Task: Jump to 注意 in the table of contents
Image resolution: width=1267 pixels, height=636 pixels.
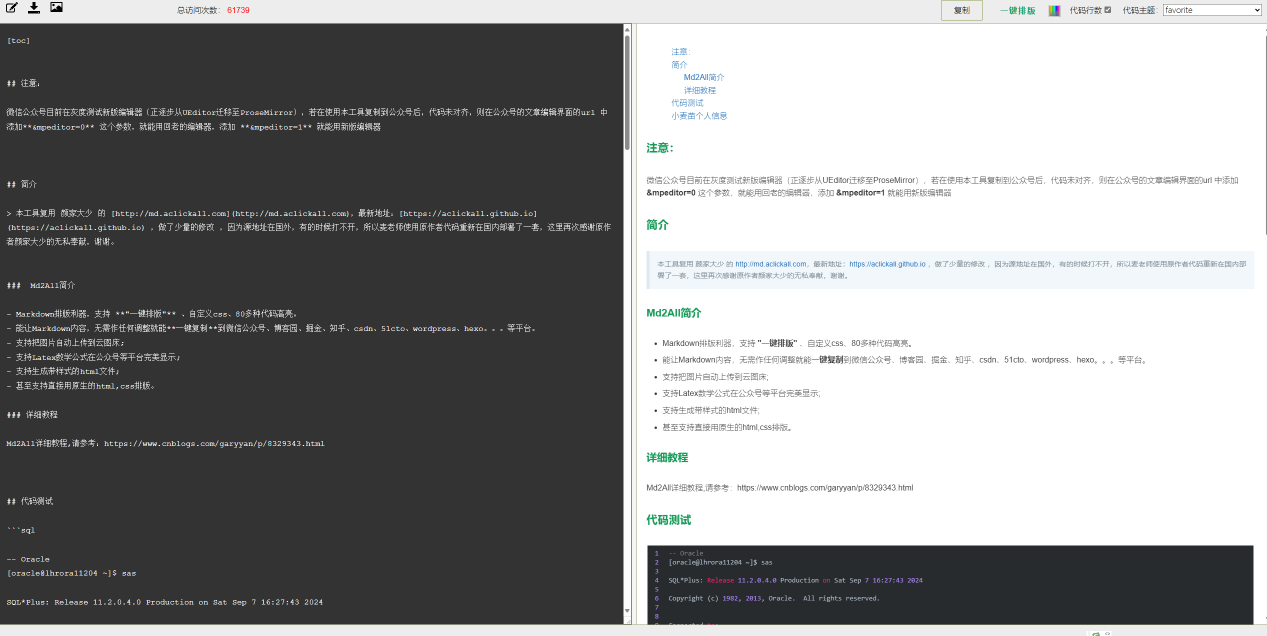Action: tap(680, 52)
